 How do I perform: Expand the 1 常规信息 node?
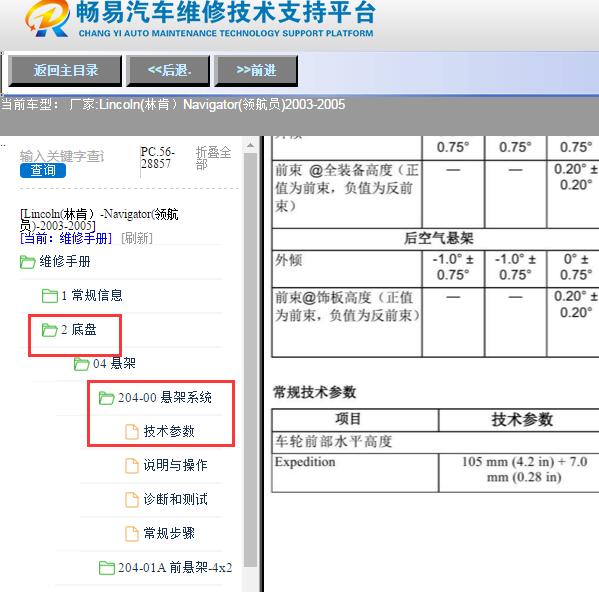point(92,295)
